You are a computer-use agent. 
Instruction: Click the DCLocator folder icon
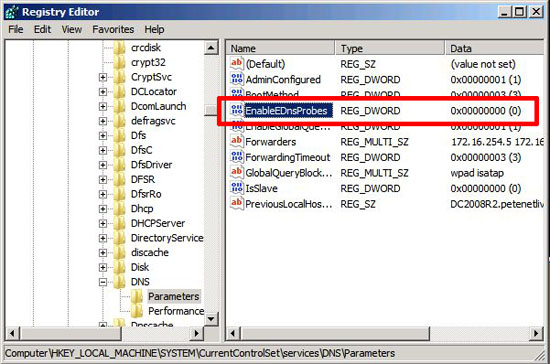[119, 92]
